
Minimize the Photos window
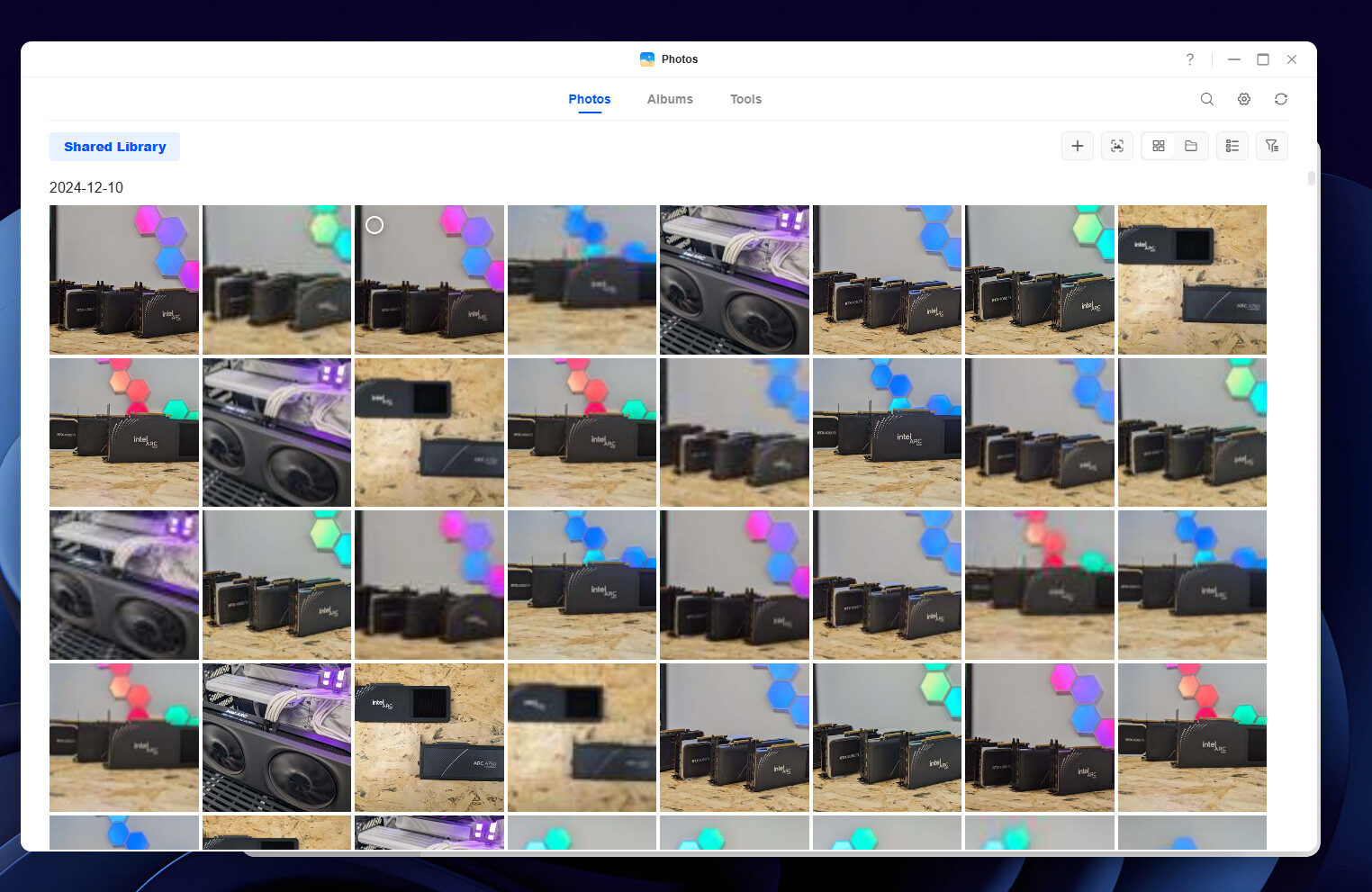(x=1234, y=59)
